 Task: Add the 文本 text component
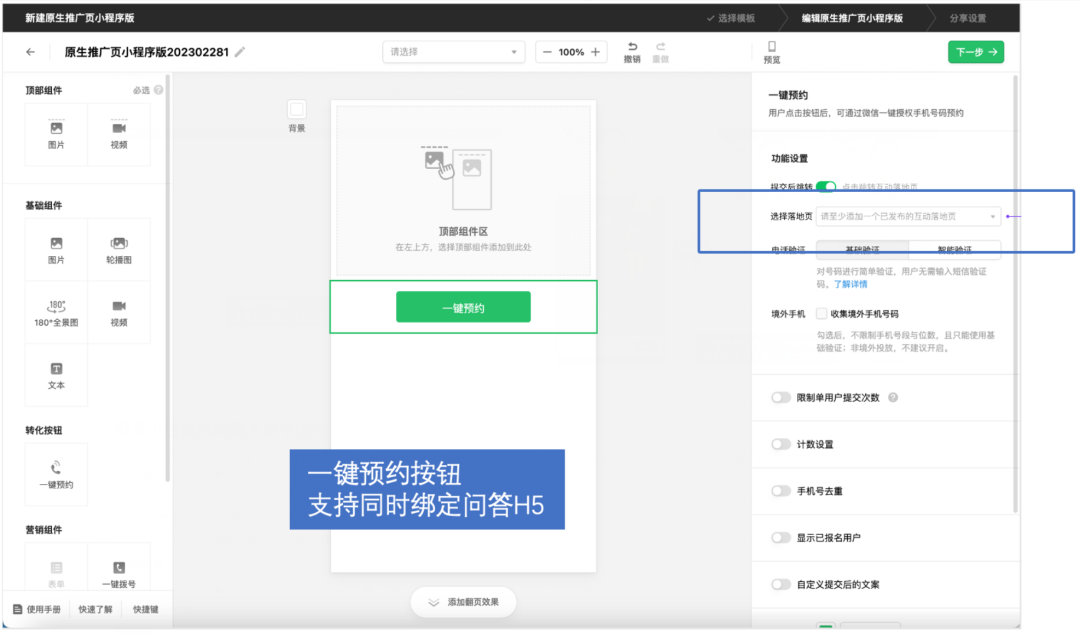pyautogui.click(x=55, y=375)
